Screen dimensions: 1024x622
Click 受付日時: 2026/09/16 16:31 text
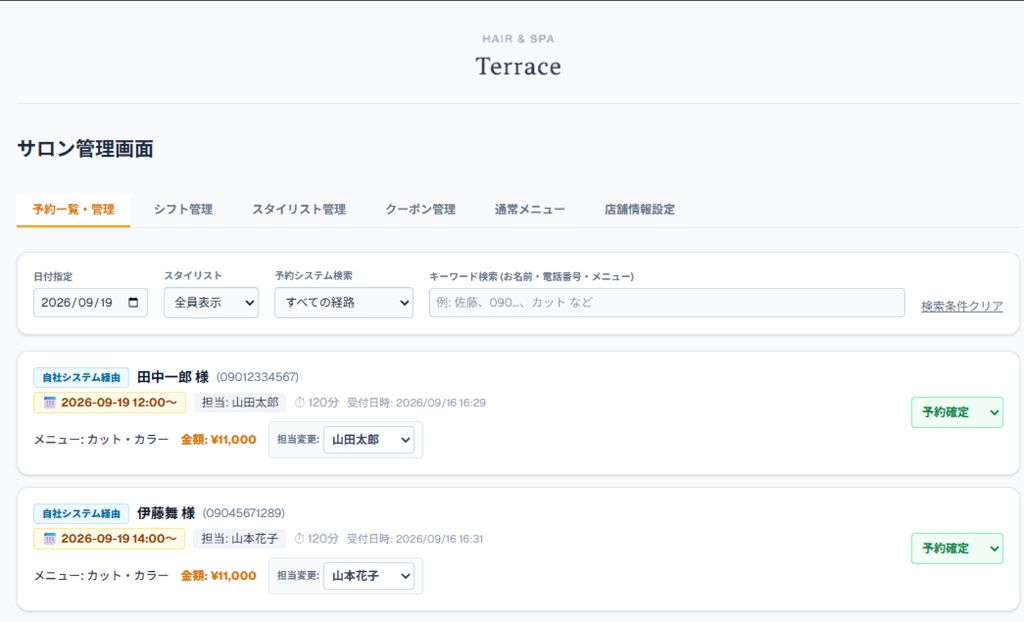415,538
